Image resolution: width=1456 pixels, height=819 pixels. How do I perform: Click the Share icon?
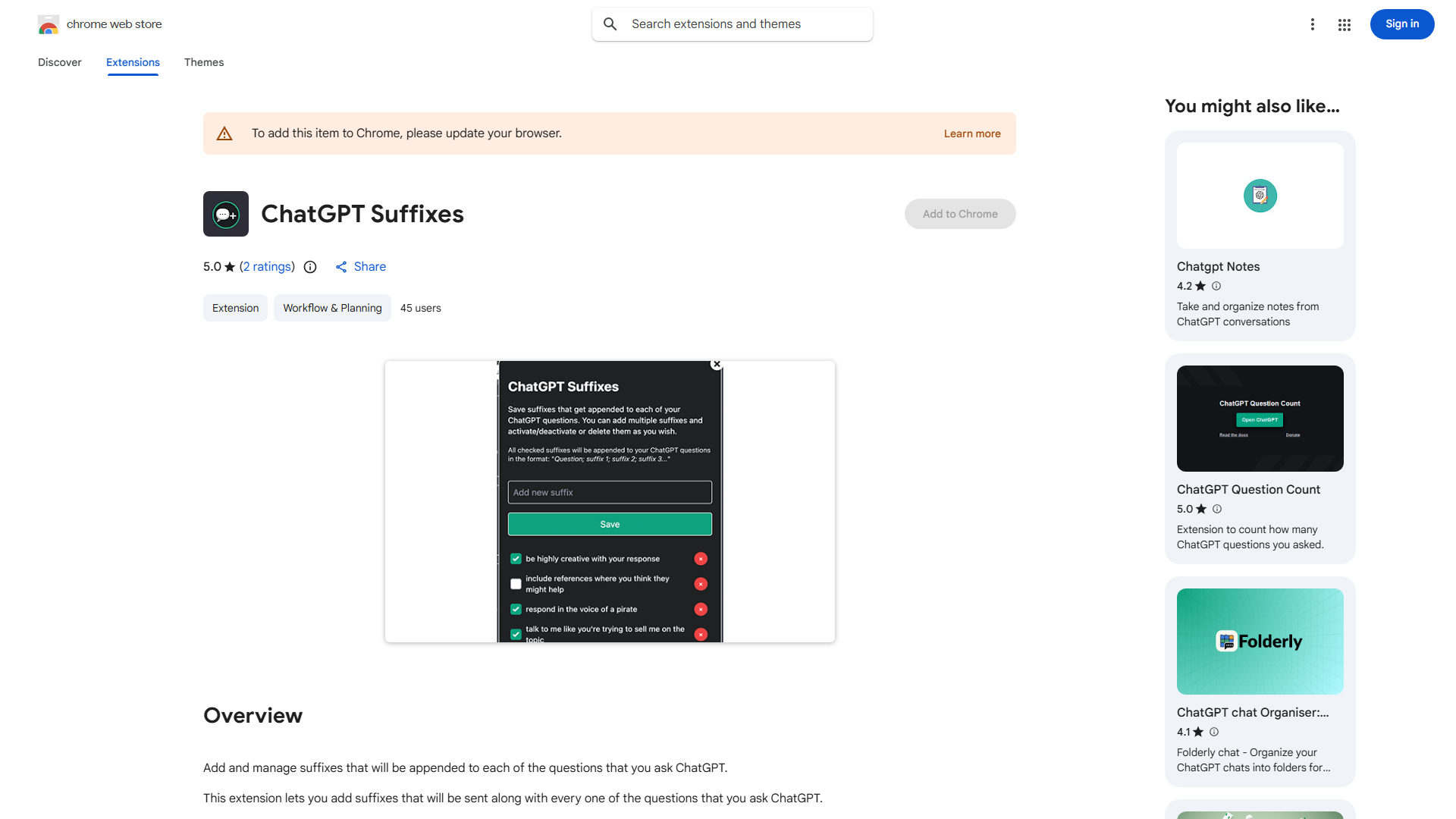341,267
